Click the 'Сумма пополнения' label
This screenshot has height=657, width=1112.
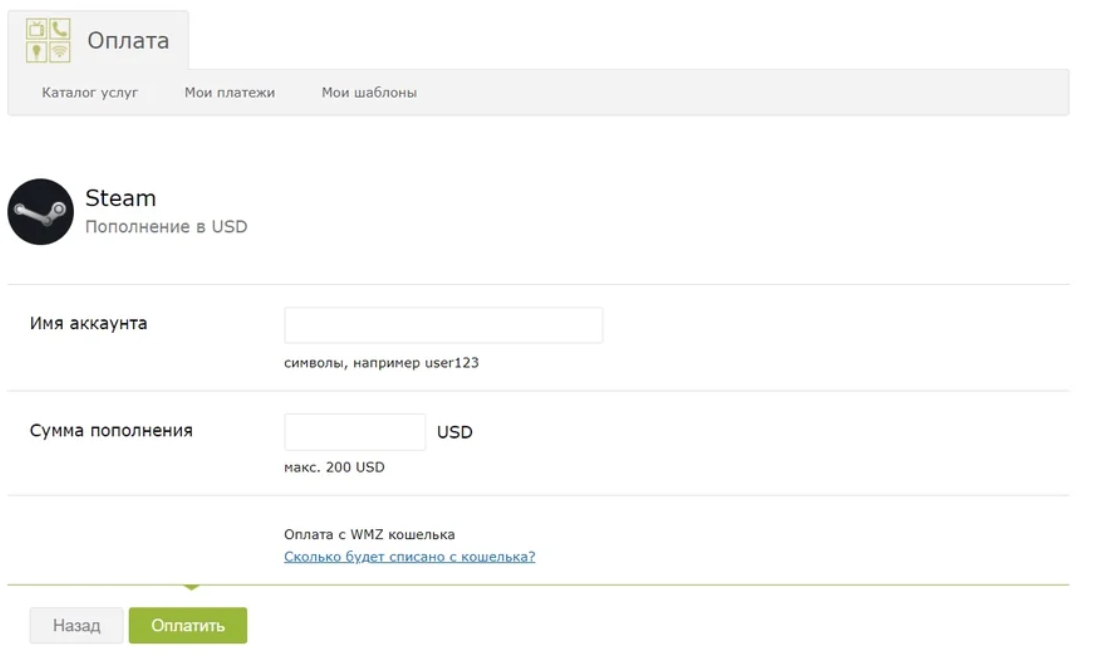111,430
